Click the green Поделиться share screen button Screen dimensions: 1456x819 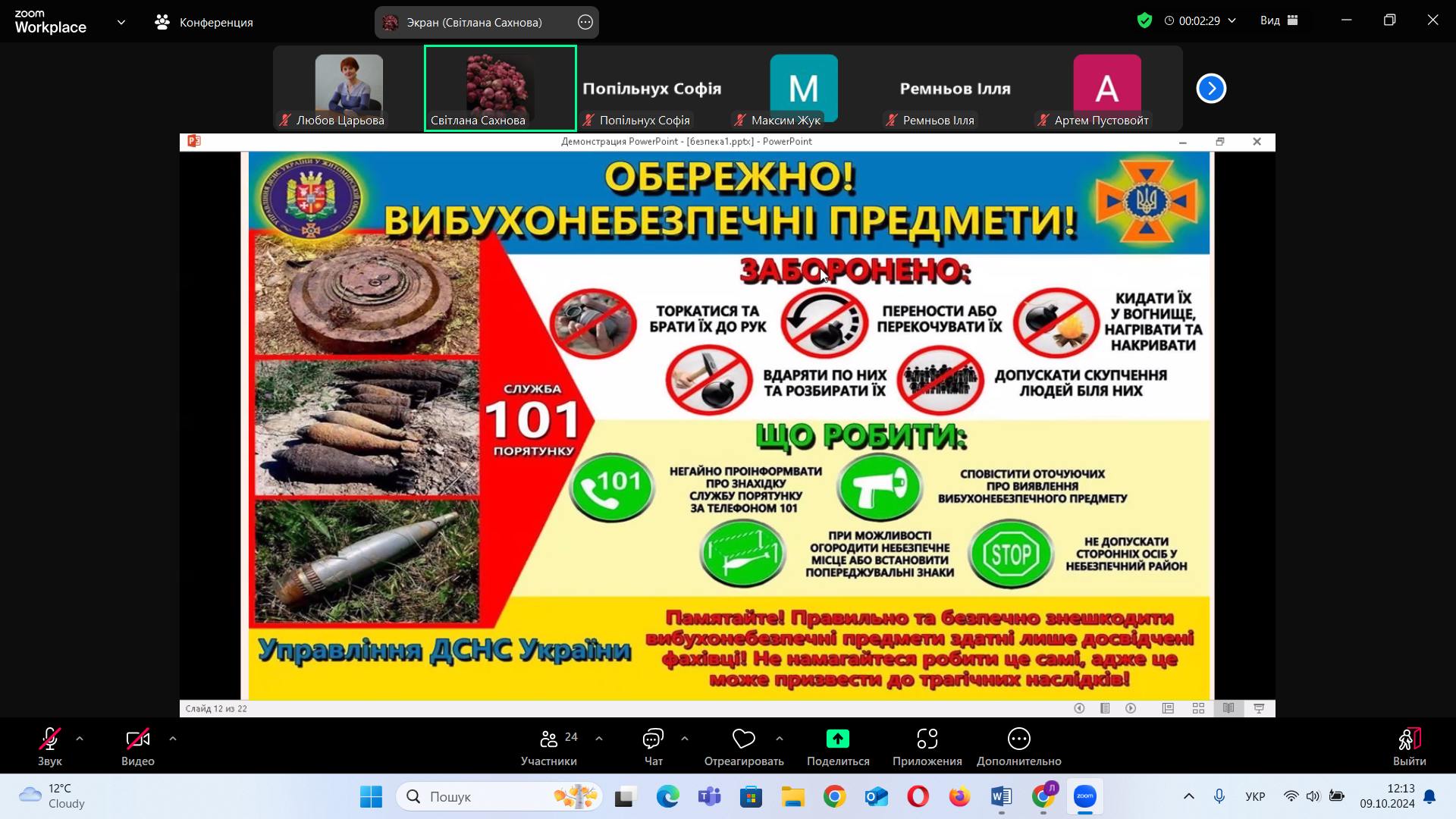[837, 739]
